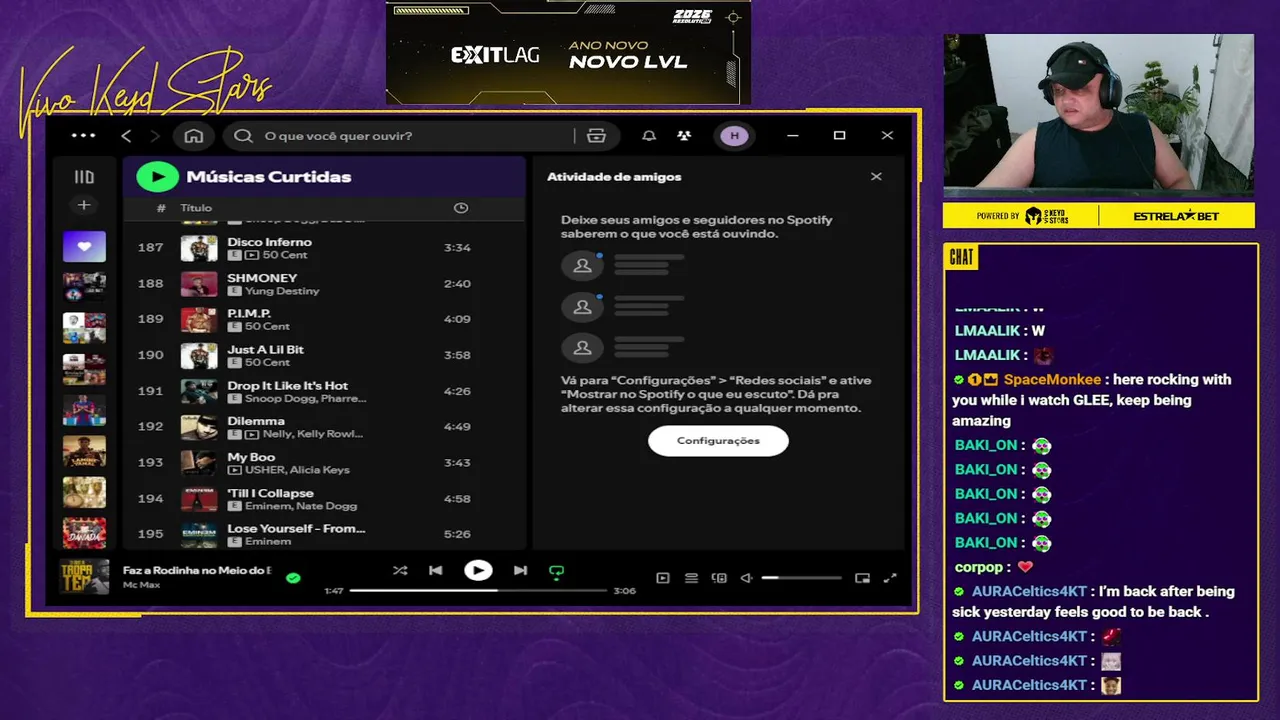Screen dimensions: 1280x720
Task: Open the connect to a device icon
Action: [719, 578]
